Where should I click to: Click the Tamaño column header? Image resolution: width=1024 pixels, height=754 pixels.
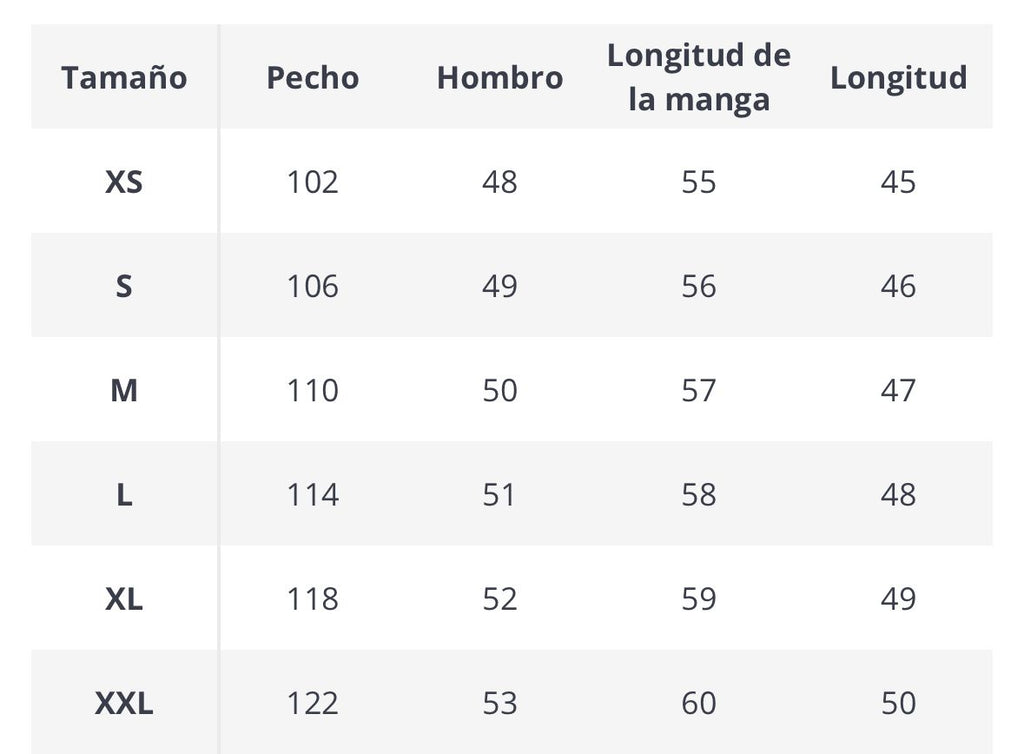coord(124,78)
